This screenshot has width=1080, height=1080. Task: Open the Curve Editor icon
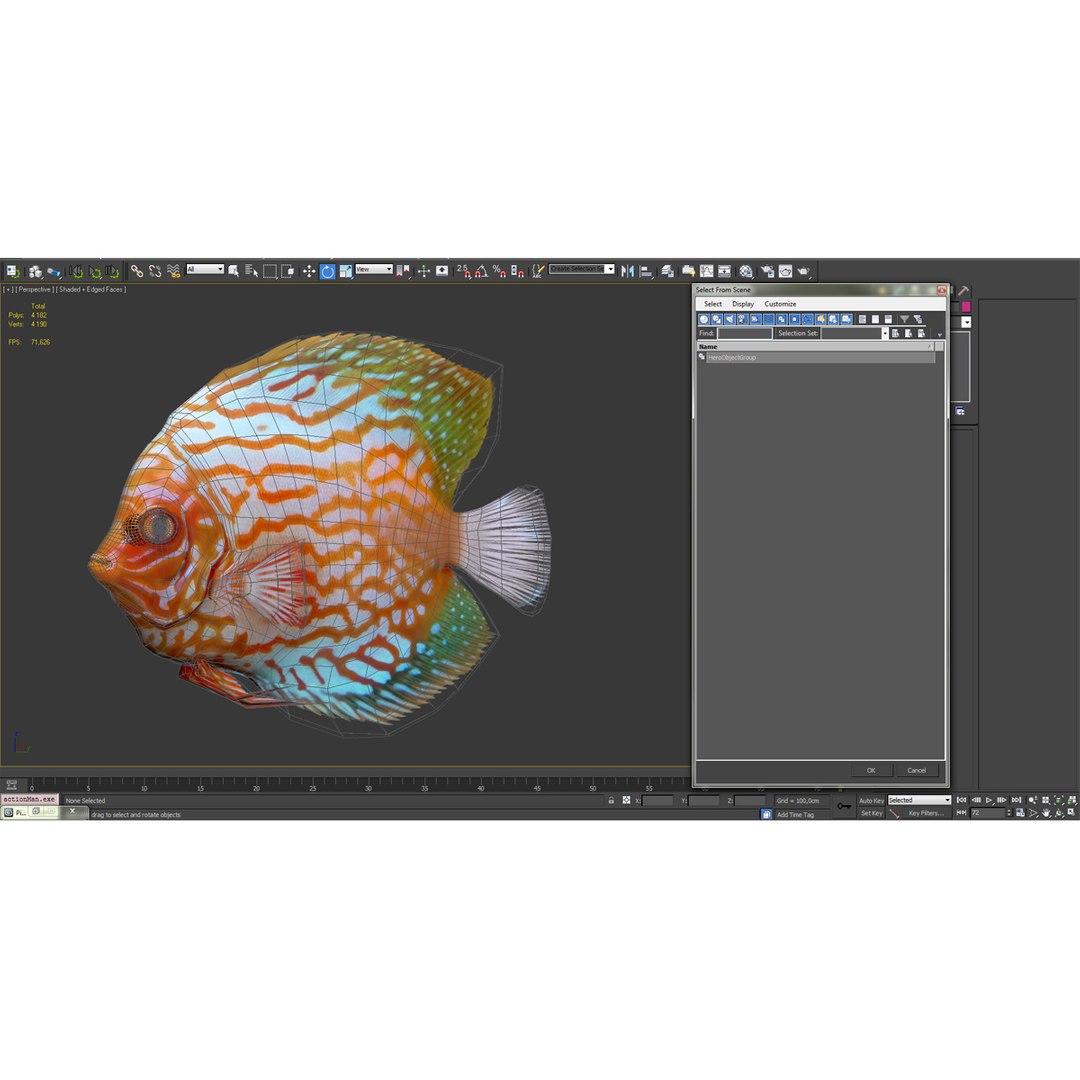click(x=707, y=271)
